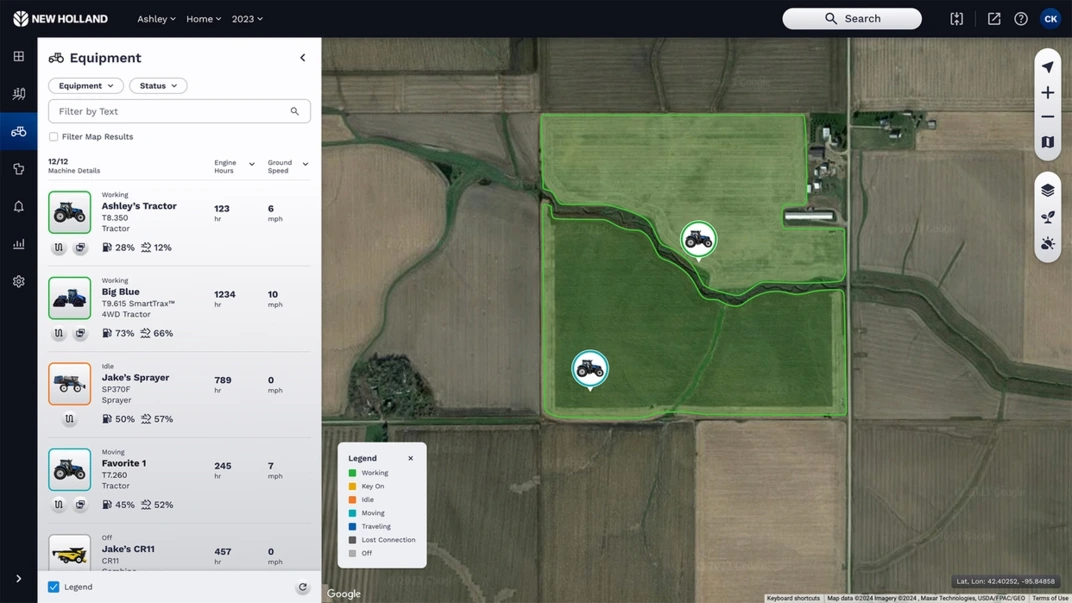Image resolution: width=1072 pixels, height=603 pixels.
Task: Toggle the Legend checkbox at bottom
Action: (53, 587)
